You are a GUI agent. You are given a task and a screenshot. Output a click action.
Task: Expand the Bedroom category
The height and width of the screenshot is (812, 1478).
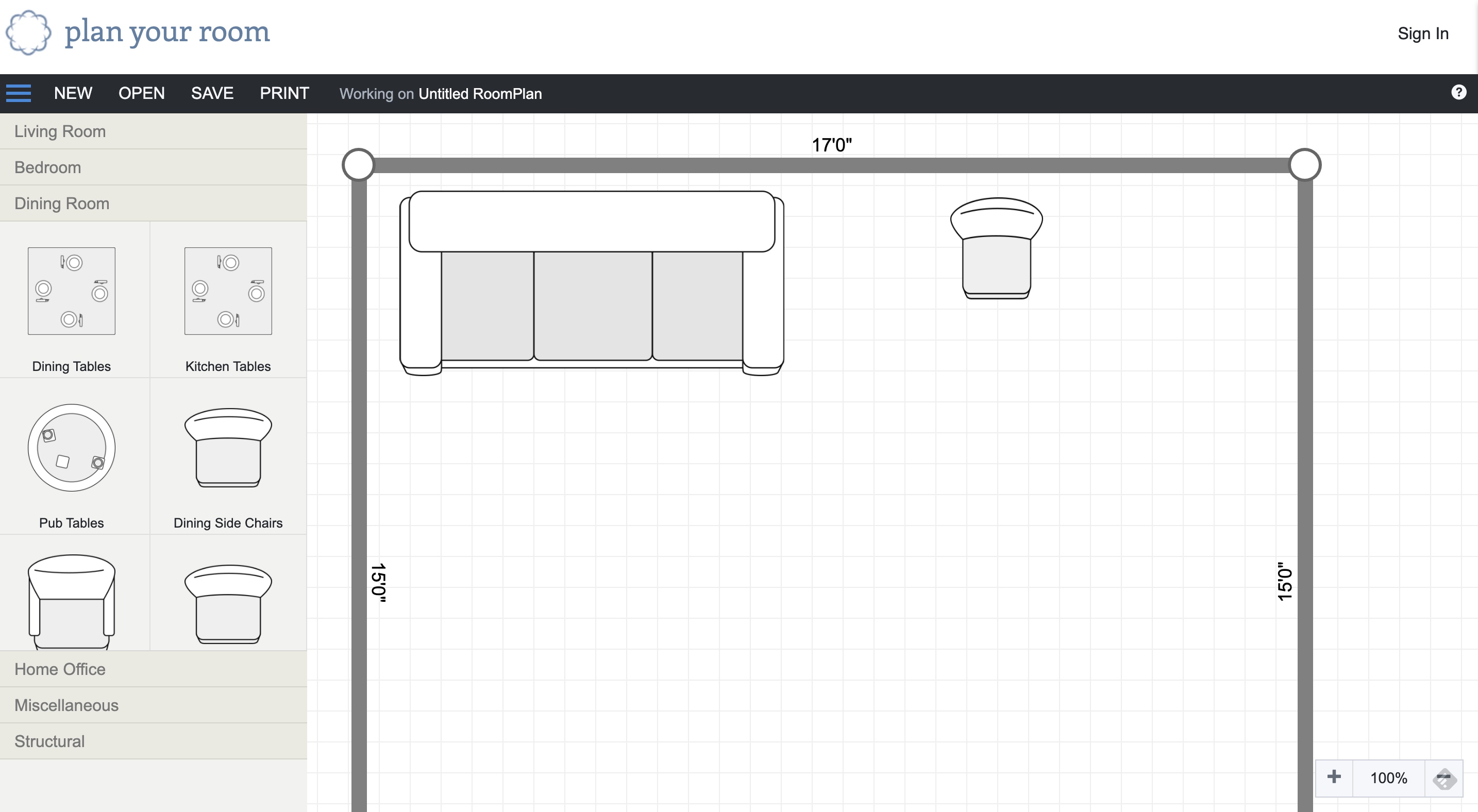tap(47, 167)
